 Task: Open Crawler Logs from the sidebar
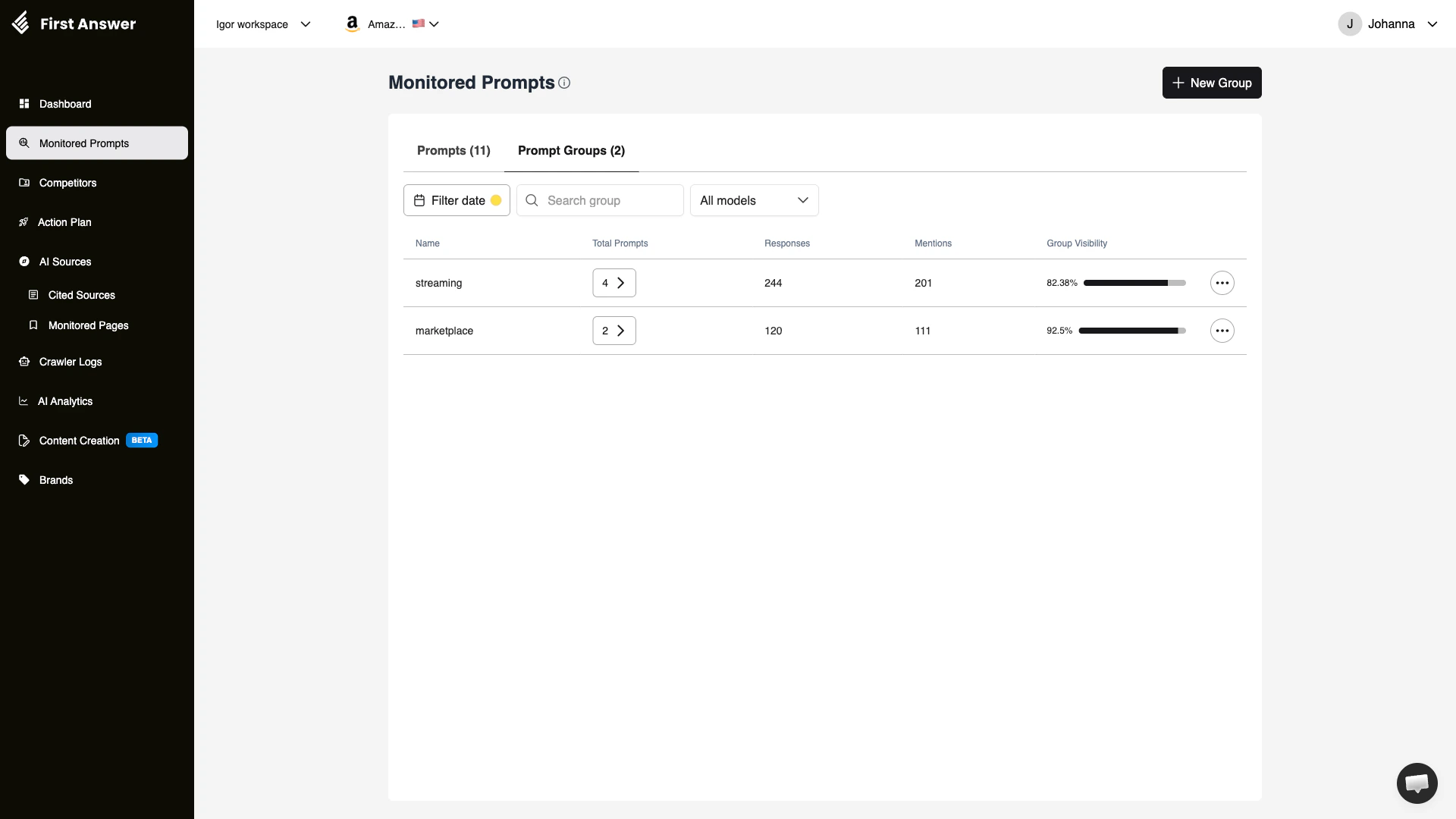tap(70, 362)
